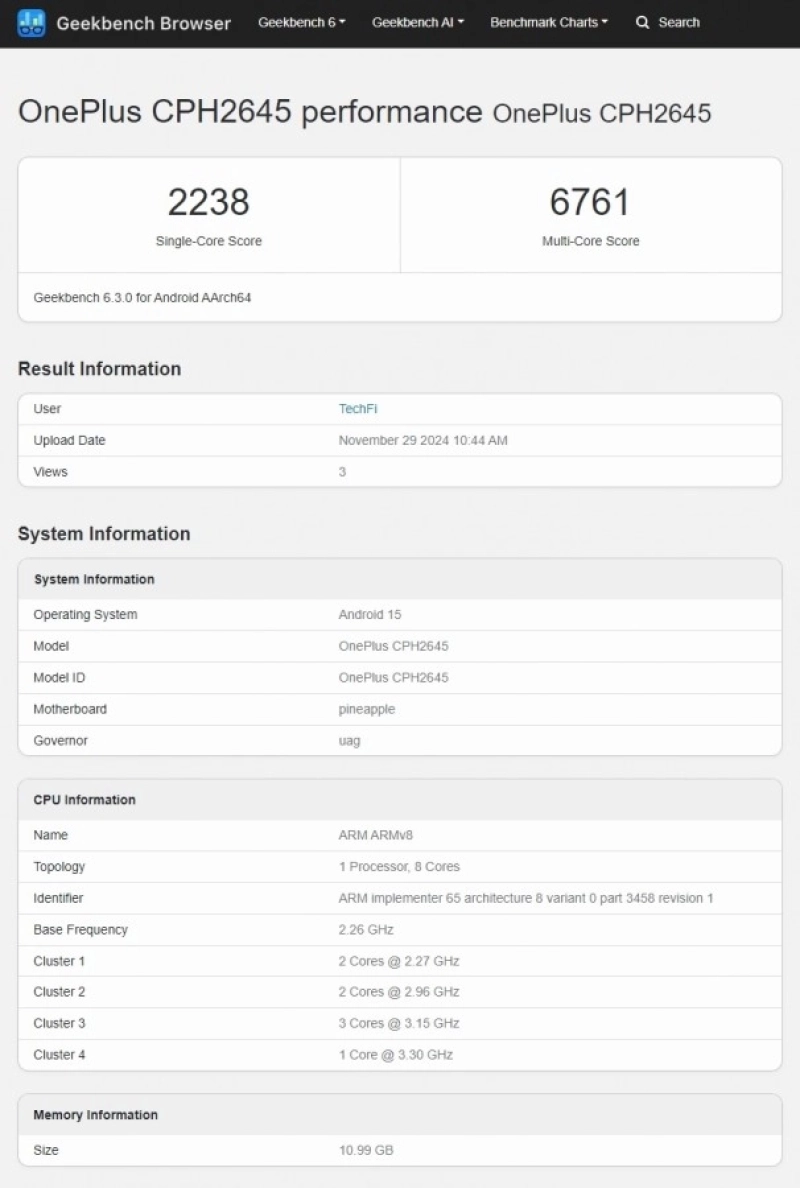Select base frequency 2.26 GHz

coord(366,930)
